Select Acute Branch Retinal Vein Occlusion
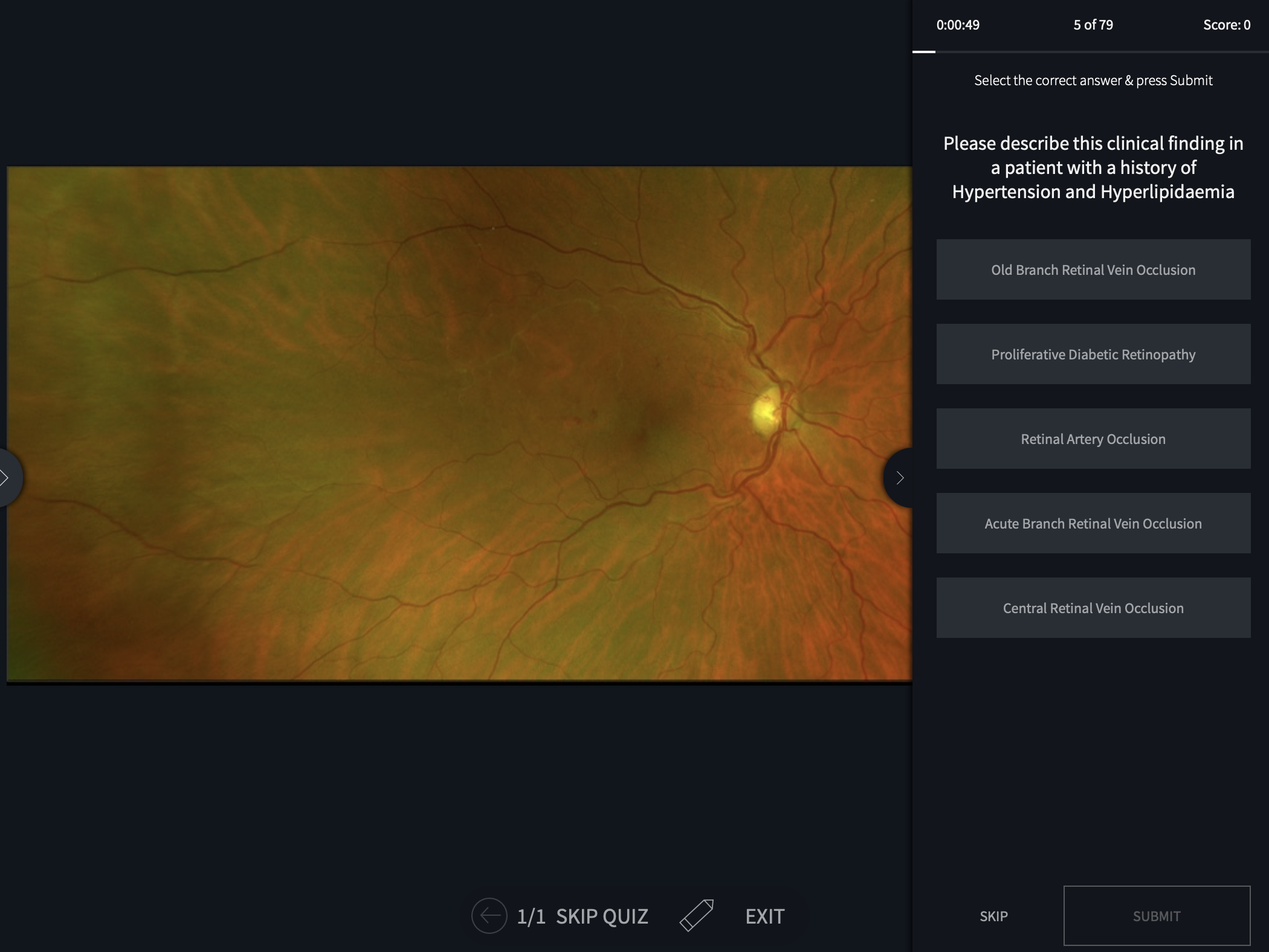The width and height of the screenshot is (1269, 952). click(x=1093, y=523)
